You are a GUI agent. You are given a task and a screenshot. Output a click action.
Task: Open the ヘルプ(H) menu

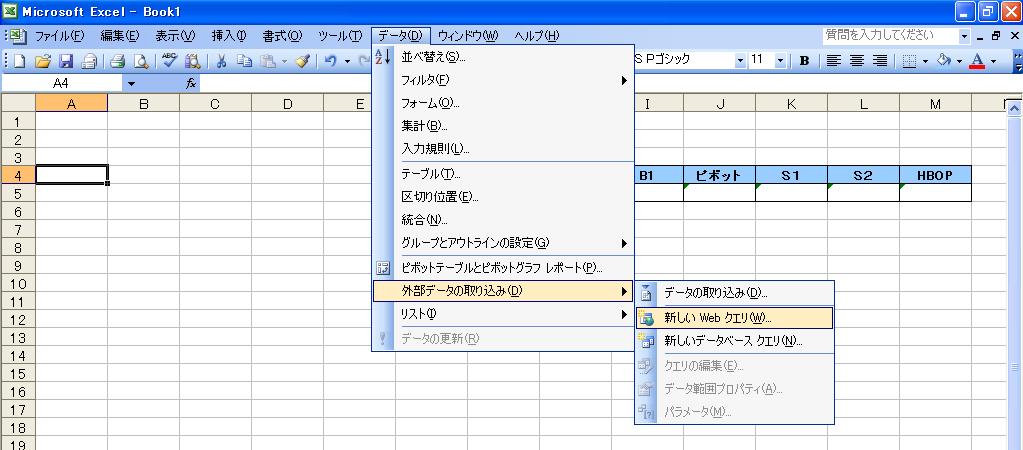click(536, 36)
